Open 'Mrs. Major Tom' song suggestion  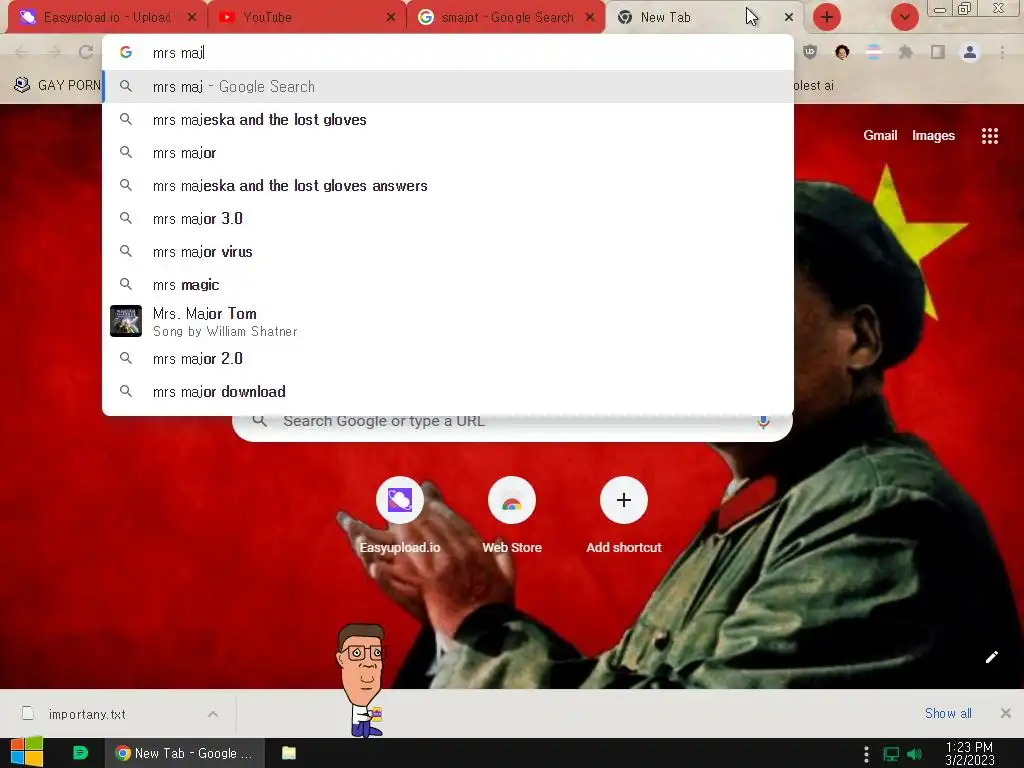click(x=448, y=321)
